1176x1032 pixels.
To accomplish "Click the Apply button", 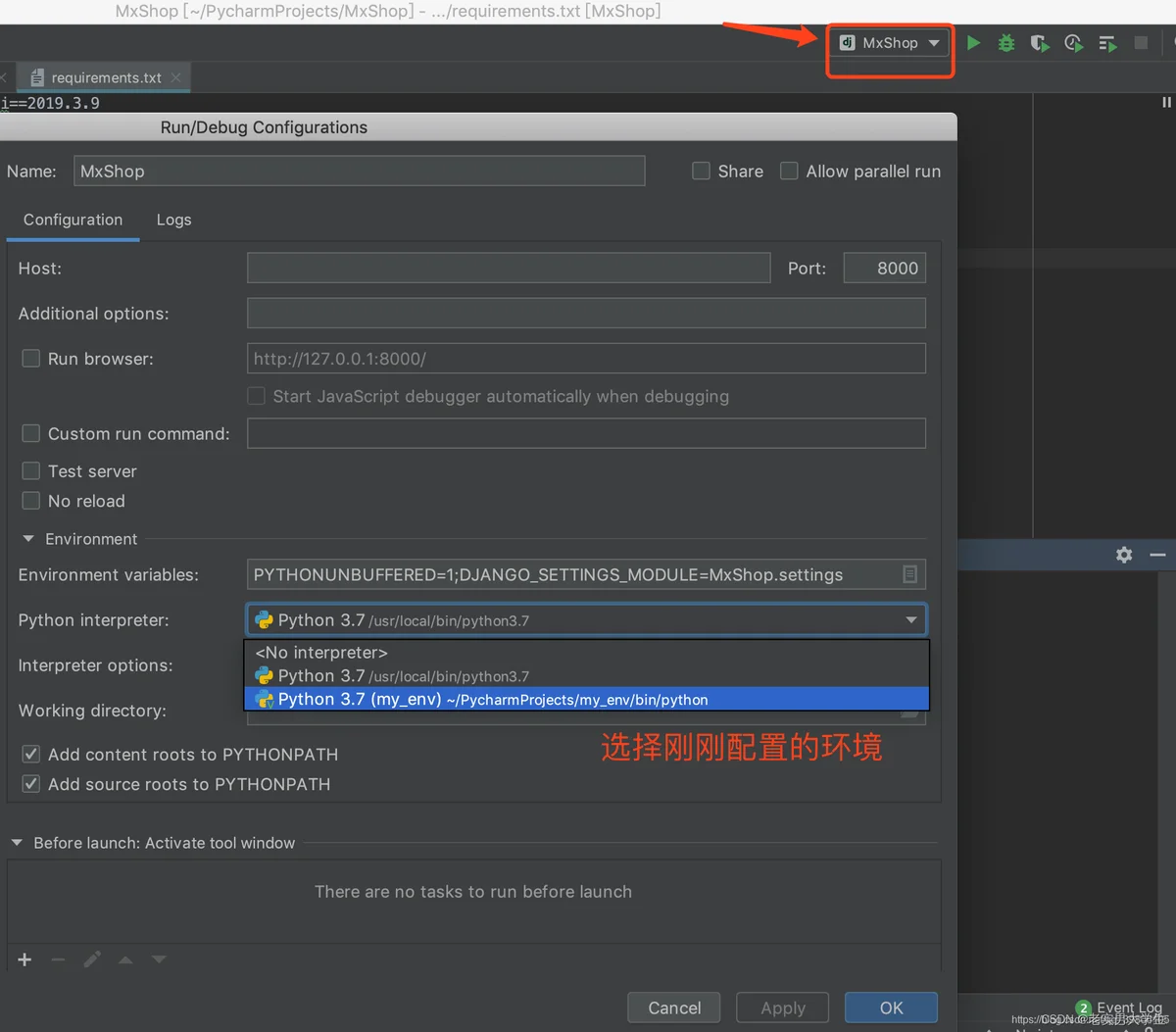I will (x=783, y=1007).
